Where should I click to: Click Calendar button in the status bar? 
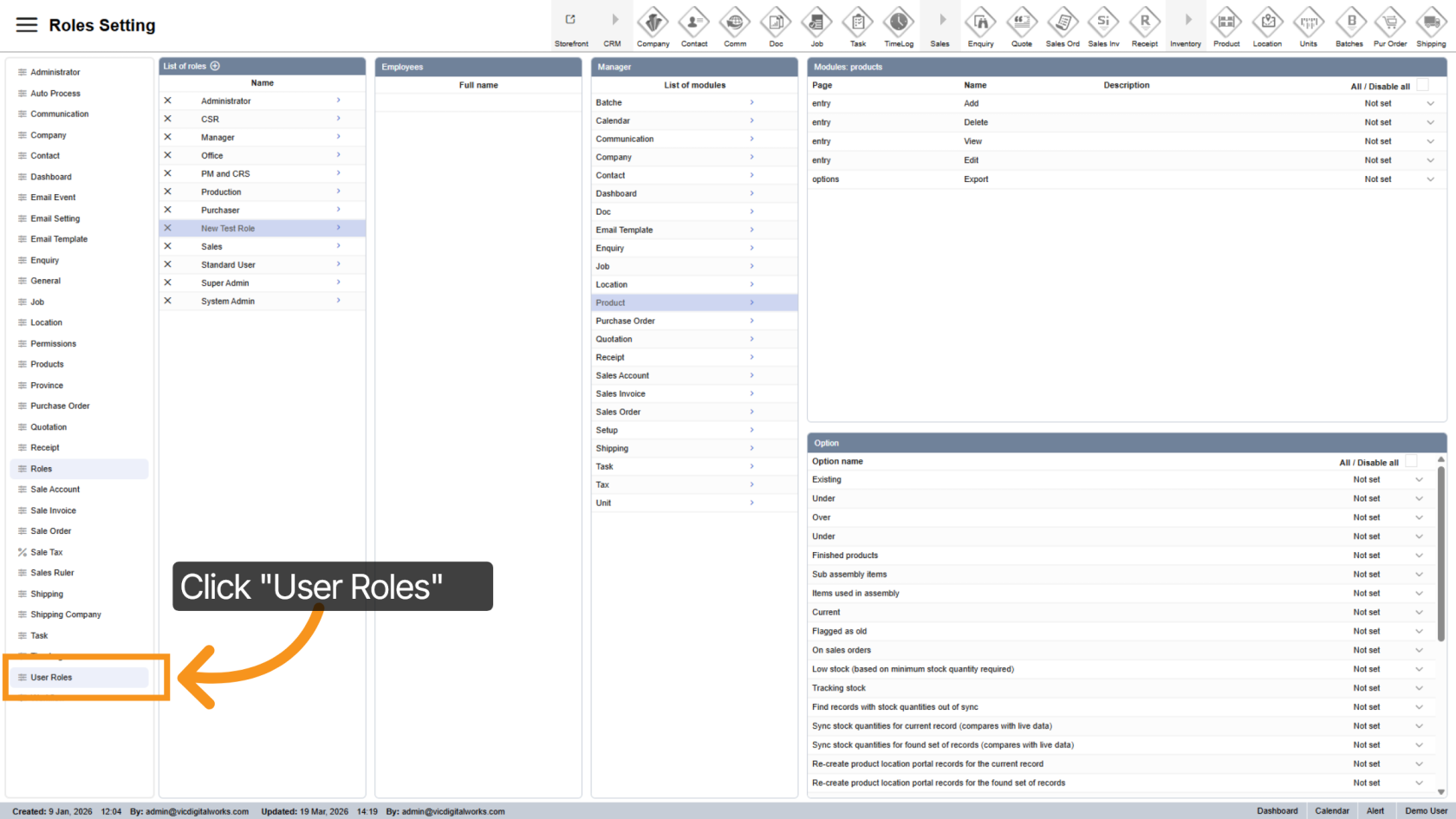(x=1331, y=811)
